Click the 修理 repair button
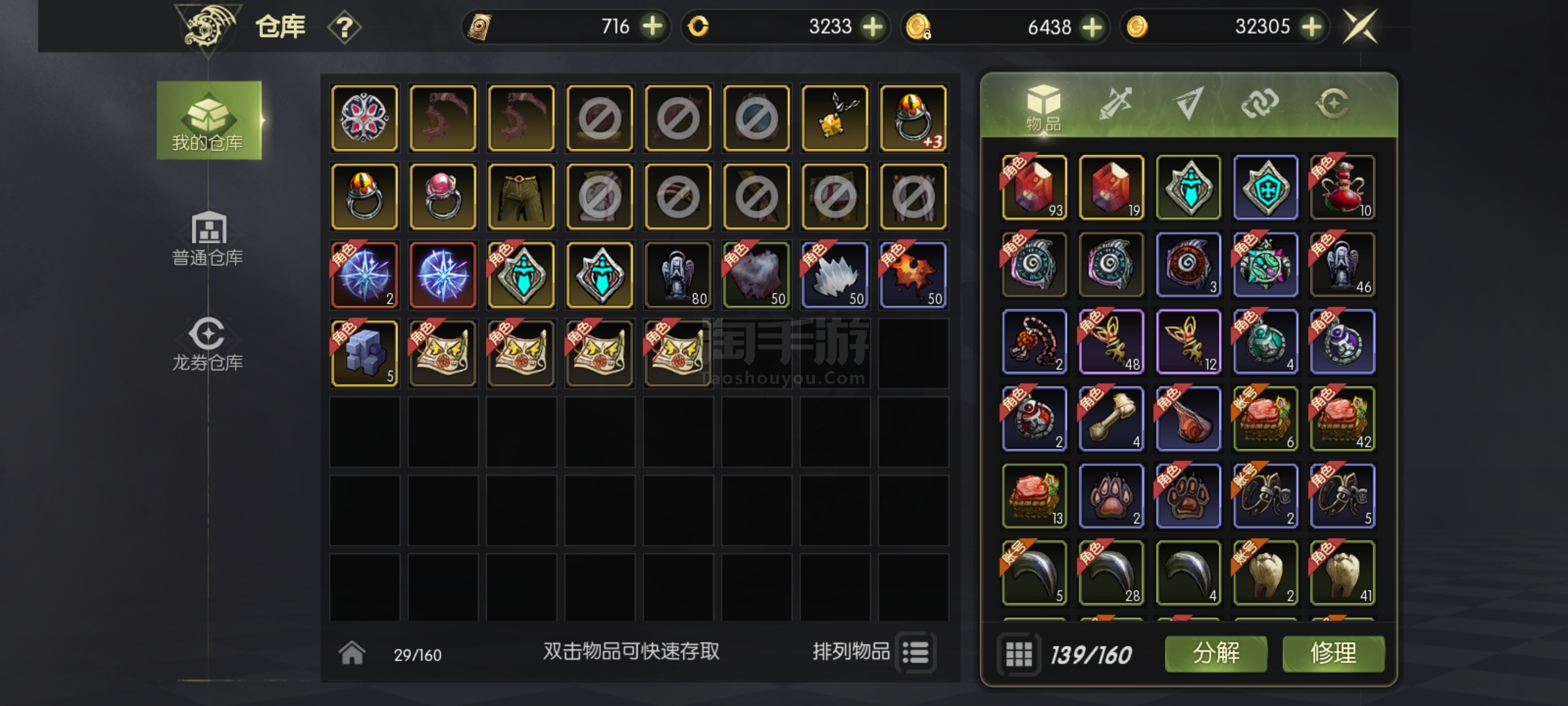Image resolution: width=1568 pixels, height=706 pixels. (x=1333, y=654)
